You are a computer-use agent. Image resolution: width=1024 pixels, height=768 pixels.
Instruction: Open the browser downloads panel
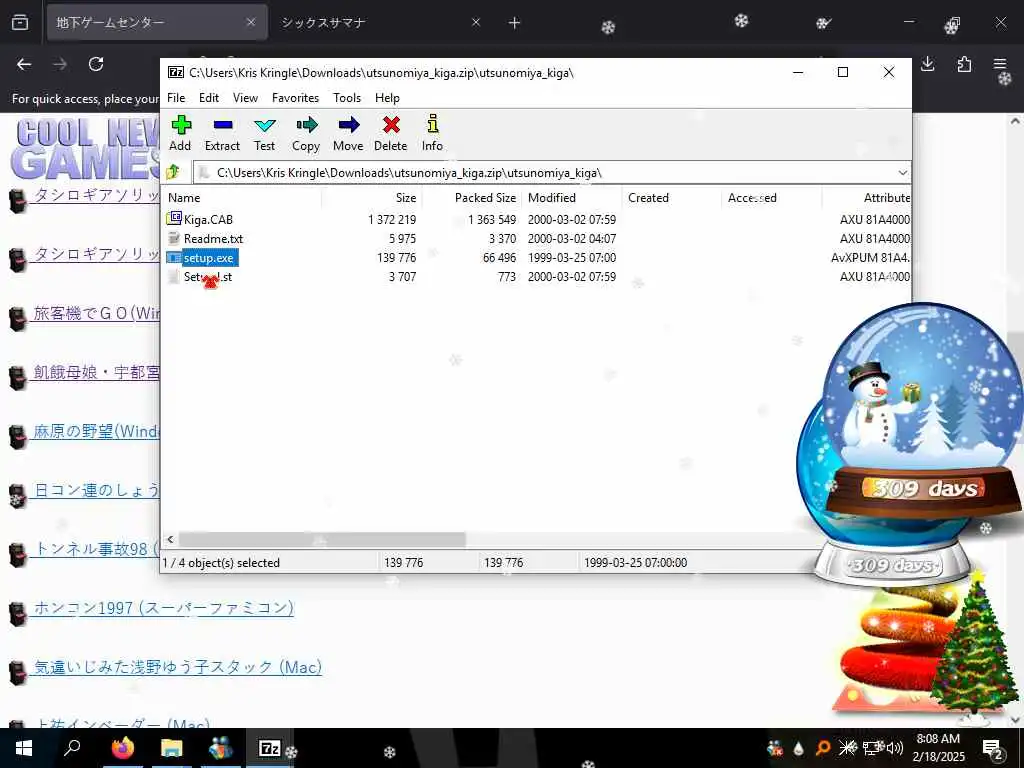click(927, 64)
